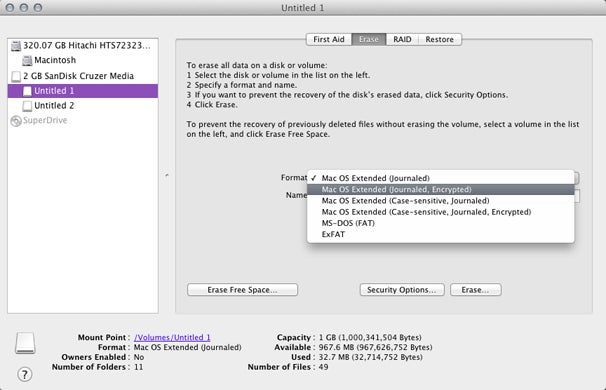Switch to the Erase tab

pyautogui.click(x=369, y=39)
